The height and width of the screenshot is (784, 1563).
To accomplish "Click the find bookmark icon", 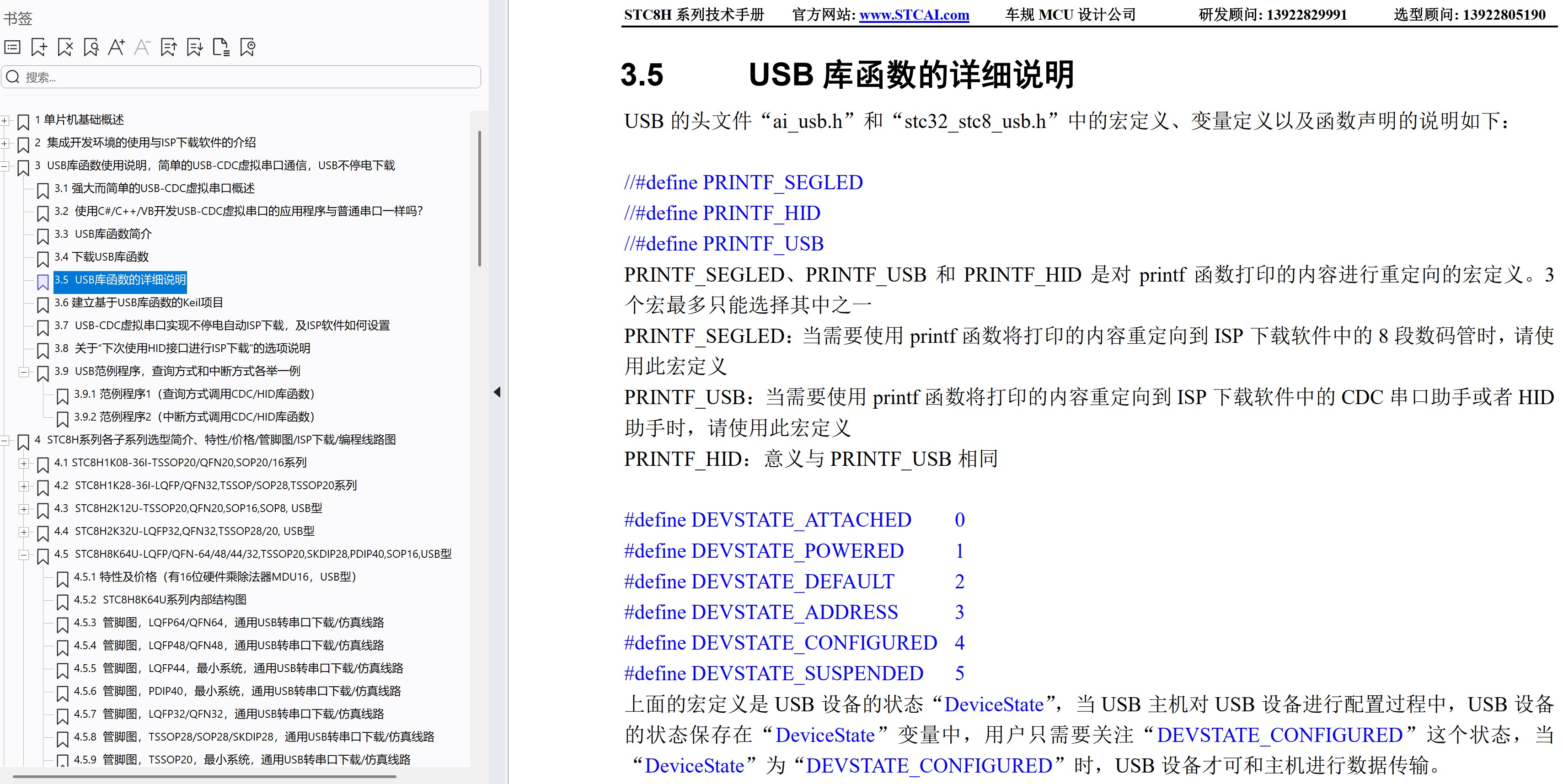I will [91, 47].
